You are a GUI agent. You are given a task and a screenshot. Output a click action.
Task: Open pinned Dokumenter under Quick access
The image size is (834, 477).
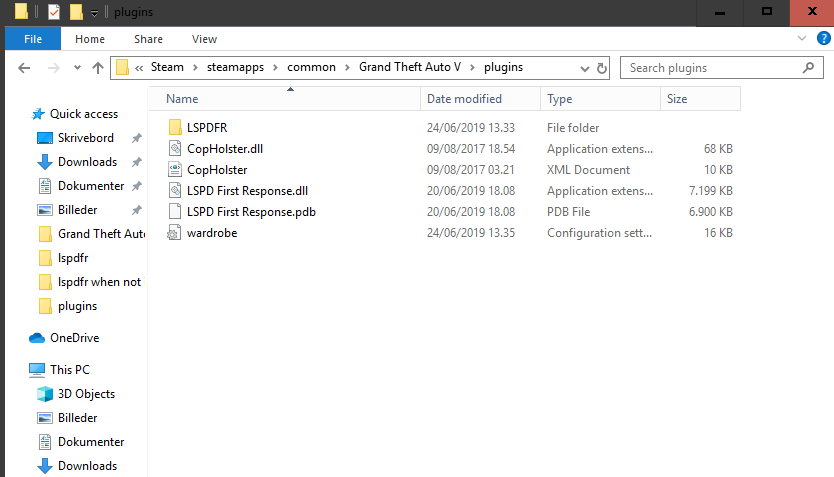[91, 186]
